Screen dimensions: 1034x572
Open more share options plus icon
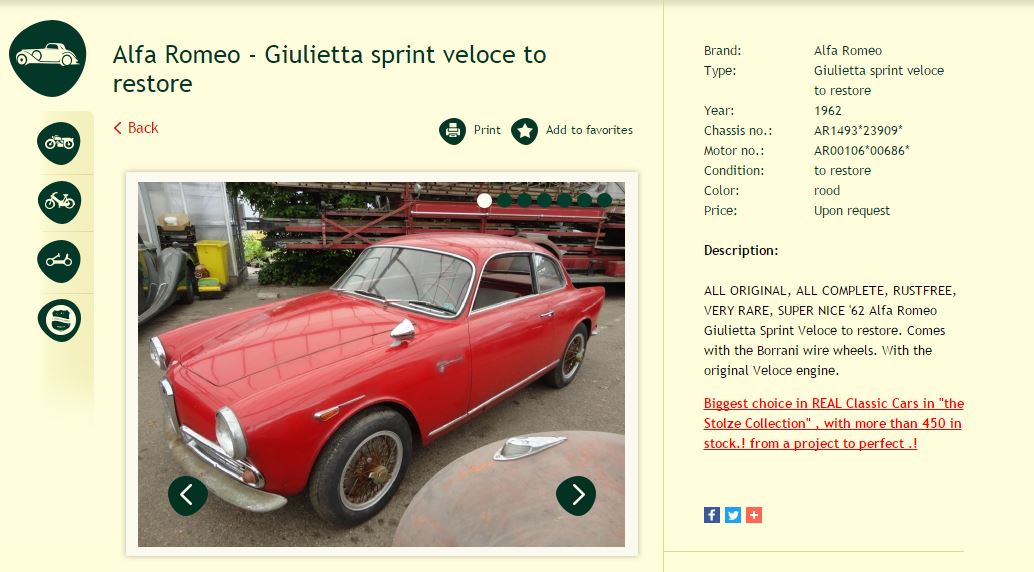click(754, 515)
